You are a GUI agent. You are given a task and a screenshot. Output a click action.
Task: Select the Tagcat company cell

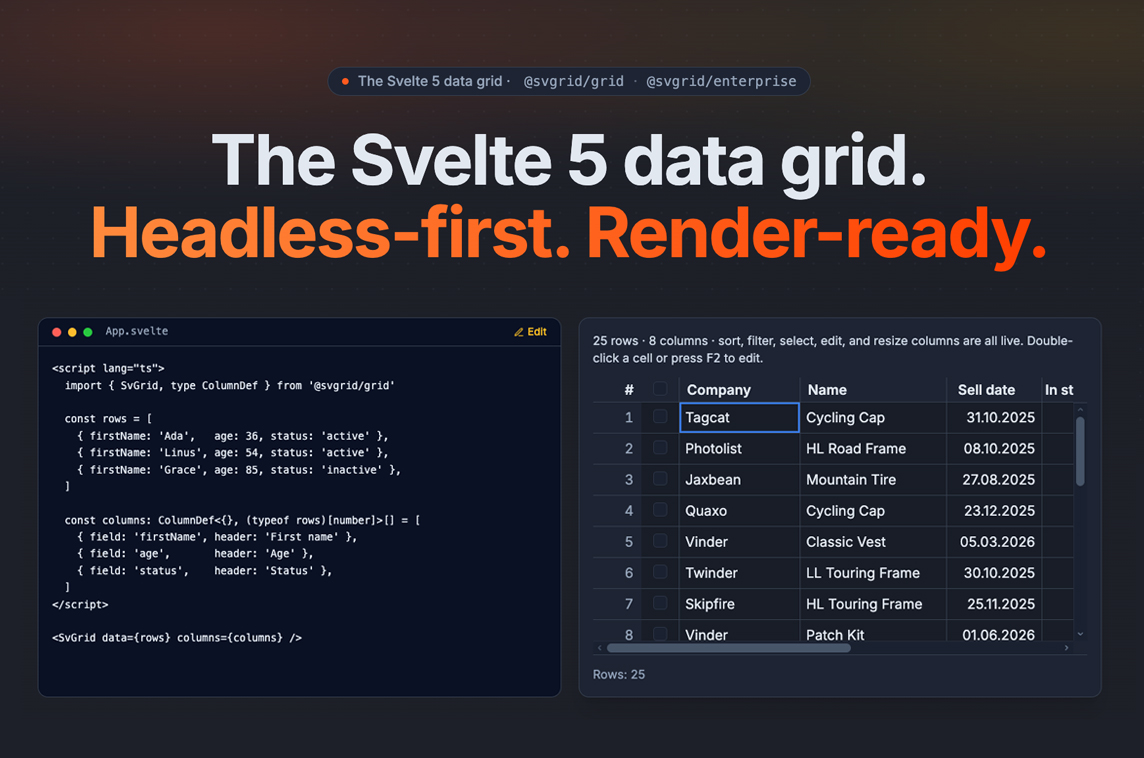pos(739,417)
